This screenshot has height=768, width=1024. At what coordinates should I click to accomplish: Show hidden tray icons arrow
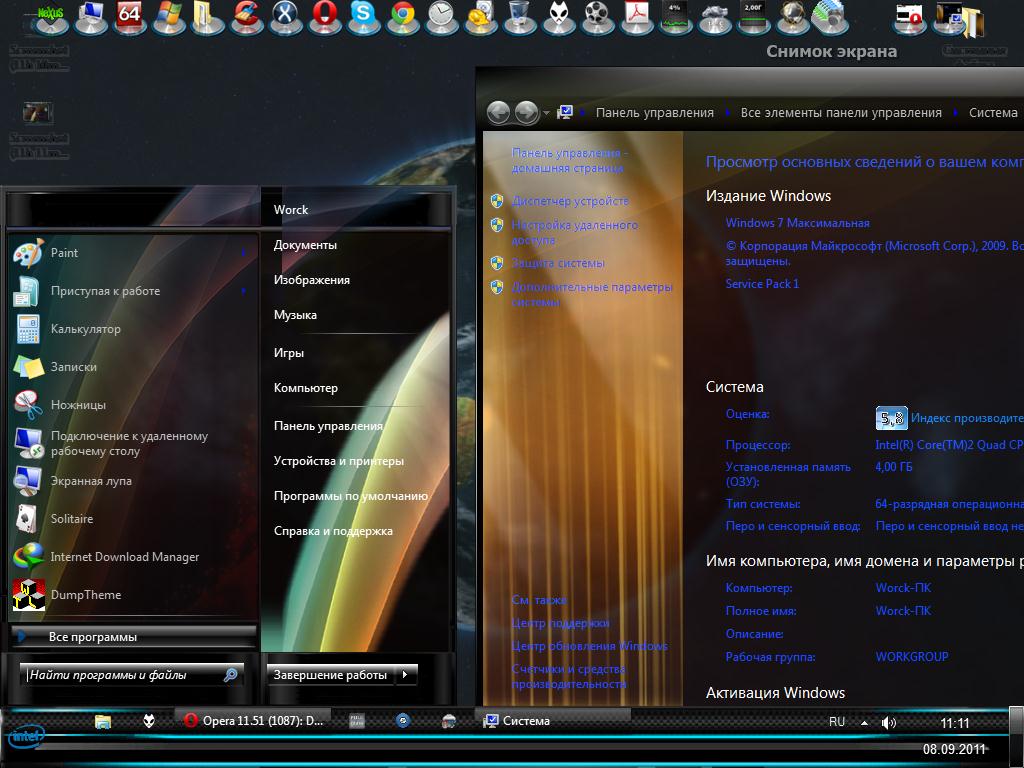point(864,722)
